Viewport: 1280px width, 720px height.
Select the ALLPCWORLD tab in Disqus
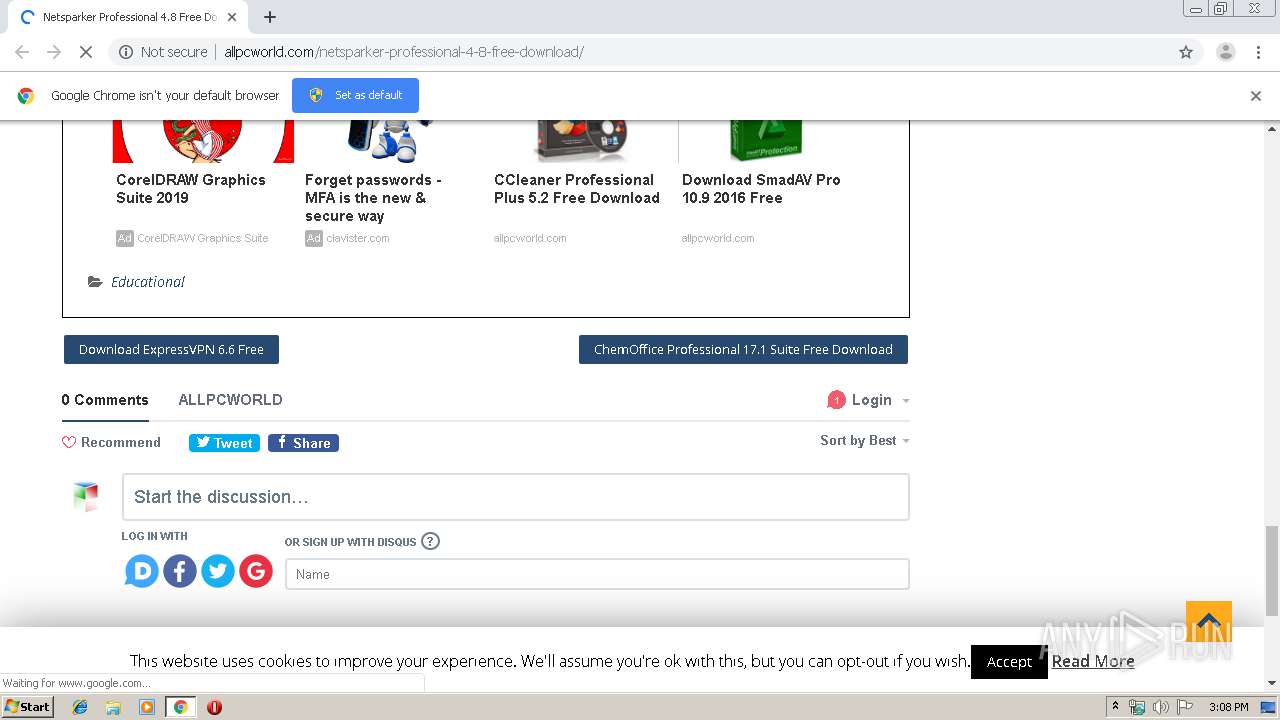click(x=230, y=400)
